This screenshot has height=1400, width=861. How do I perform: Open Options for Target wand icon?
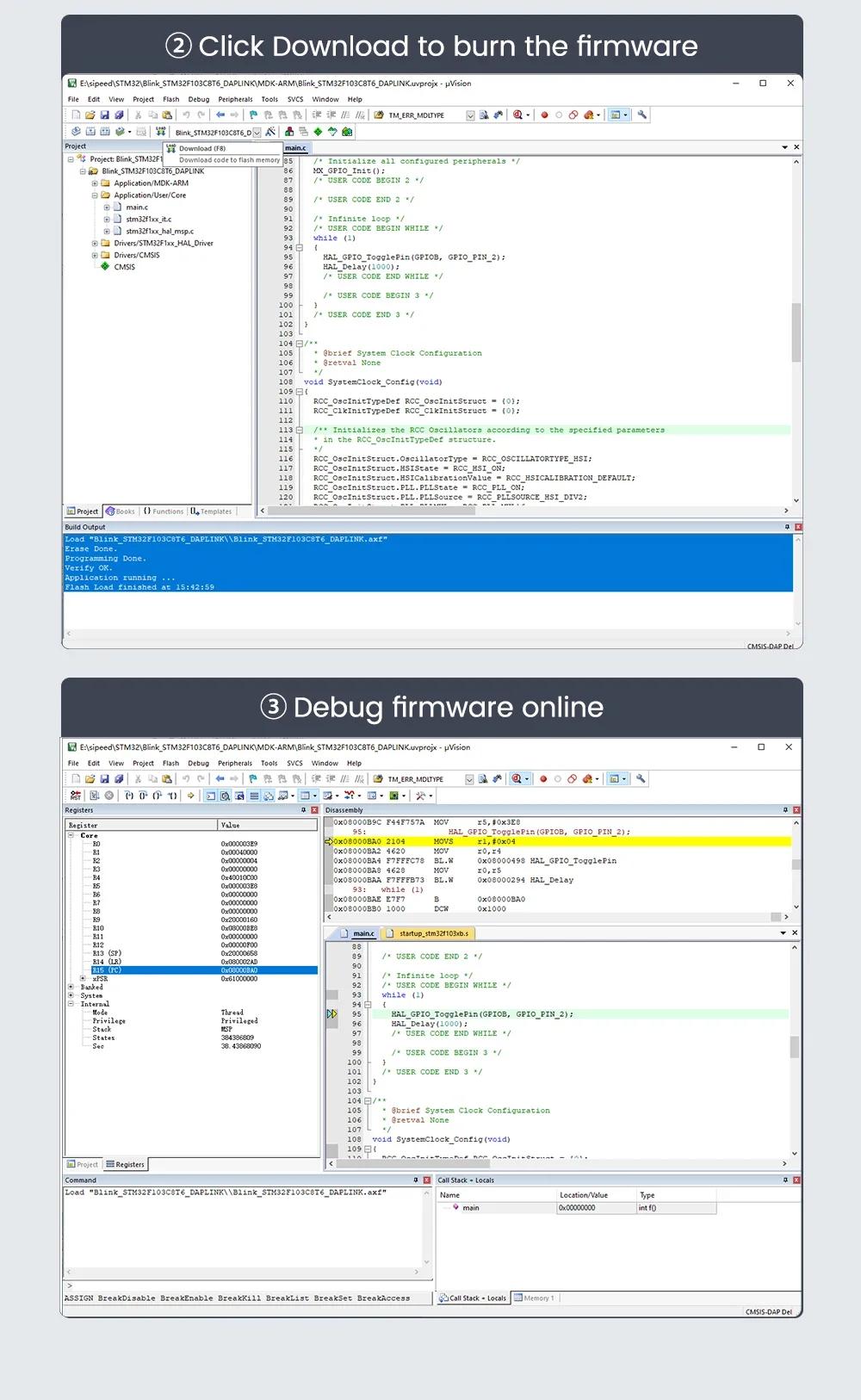270,132
